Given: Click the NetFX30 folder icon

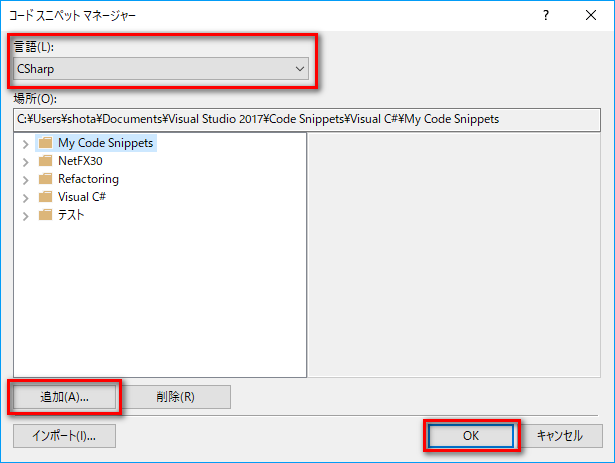Looking at the screenshot, I should pos(45,161).
